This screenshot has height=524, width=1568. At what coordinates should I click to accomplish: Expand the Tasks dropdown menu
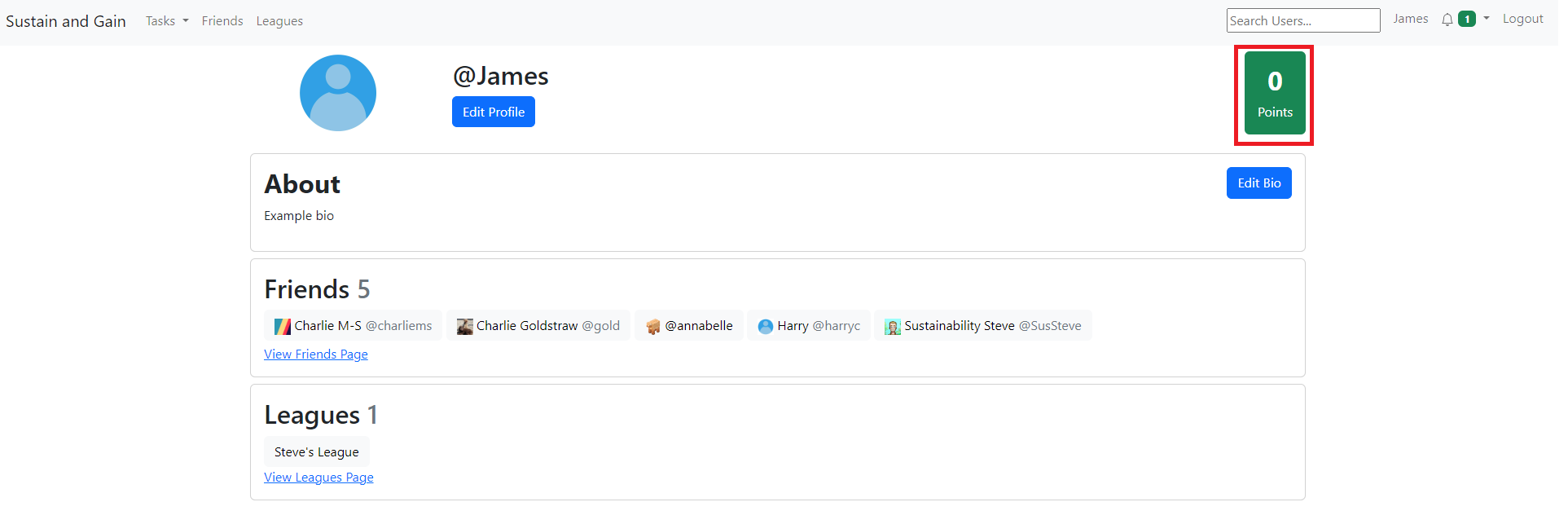(x=166, y=21)
